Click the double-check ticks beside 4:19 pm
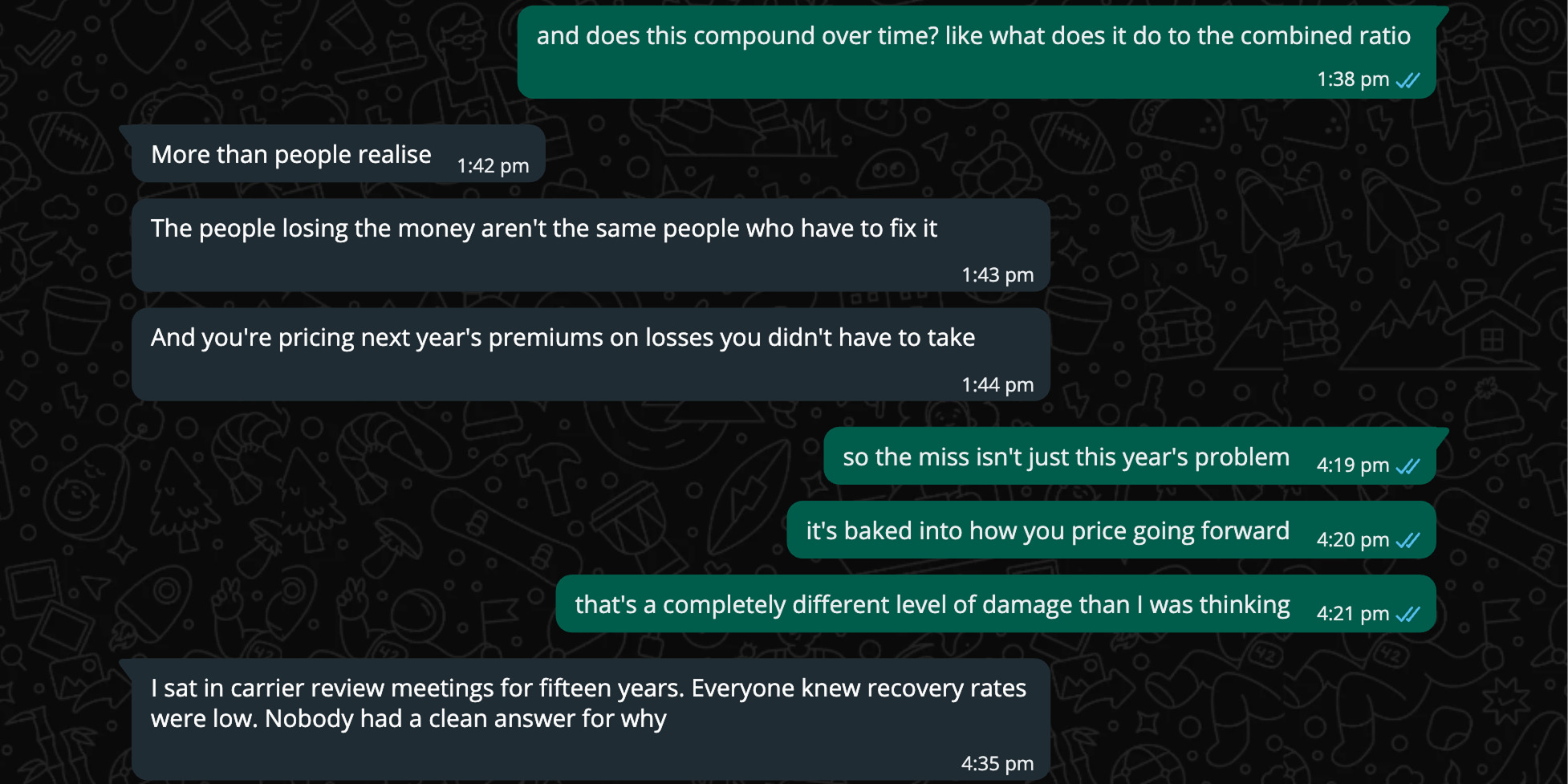The width and height of the screenshot is (1568, 784). point(1408,466)
